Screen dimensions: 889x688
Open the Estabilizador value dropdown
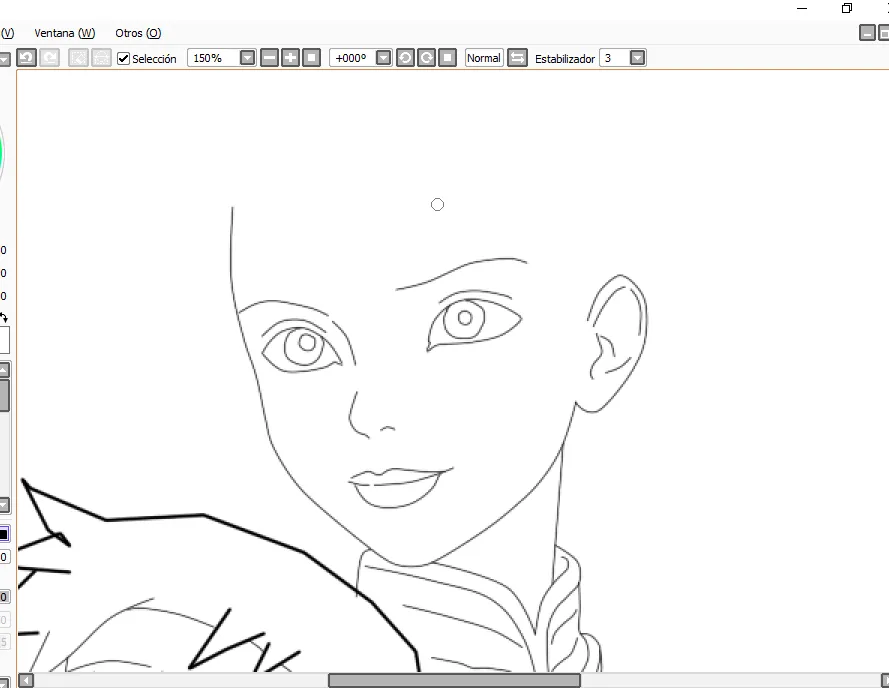tap(637, 58)
